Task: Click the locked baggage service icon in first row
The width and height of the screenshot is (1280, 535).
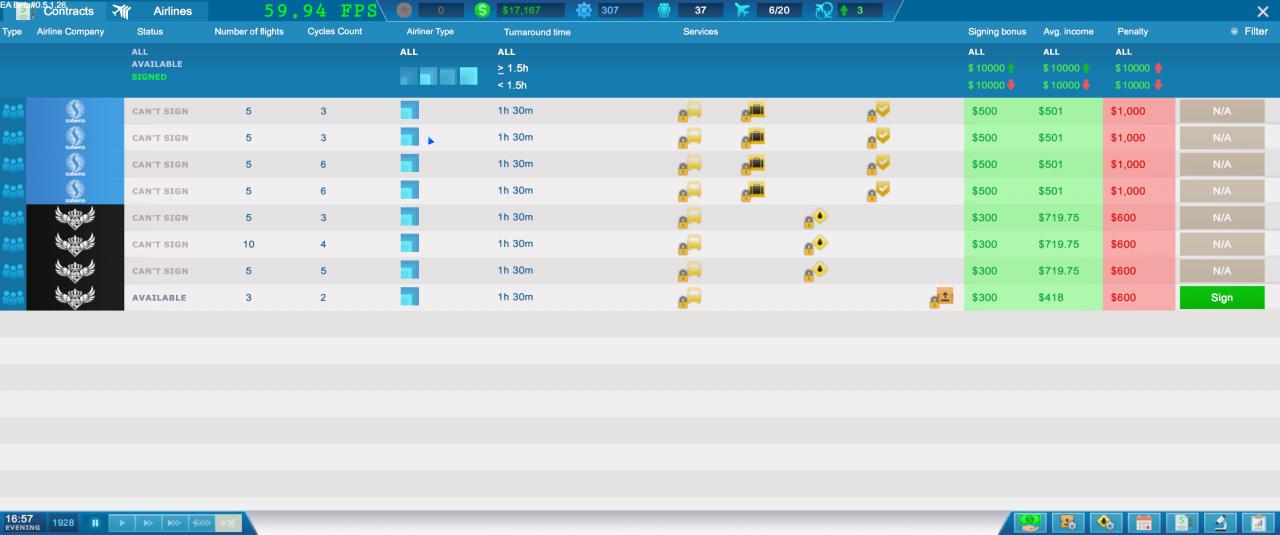Action: coord(753,111)
